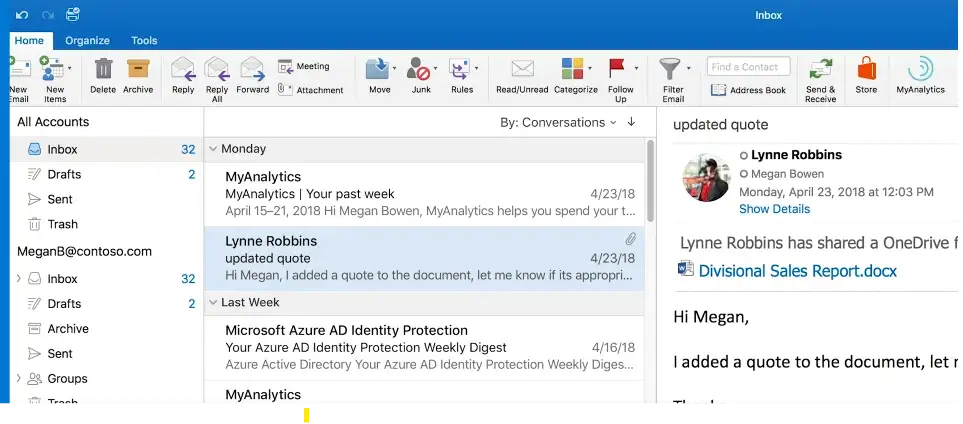The height and width of the screenshot is (424, 963).
Task: Open the Store from the ribbon
Action: [x=866, y=70]
